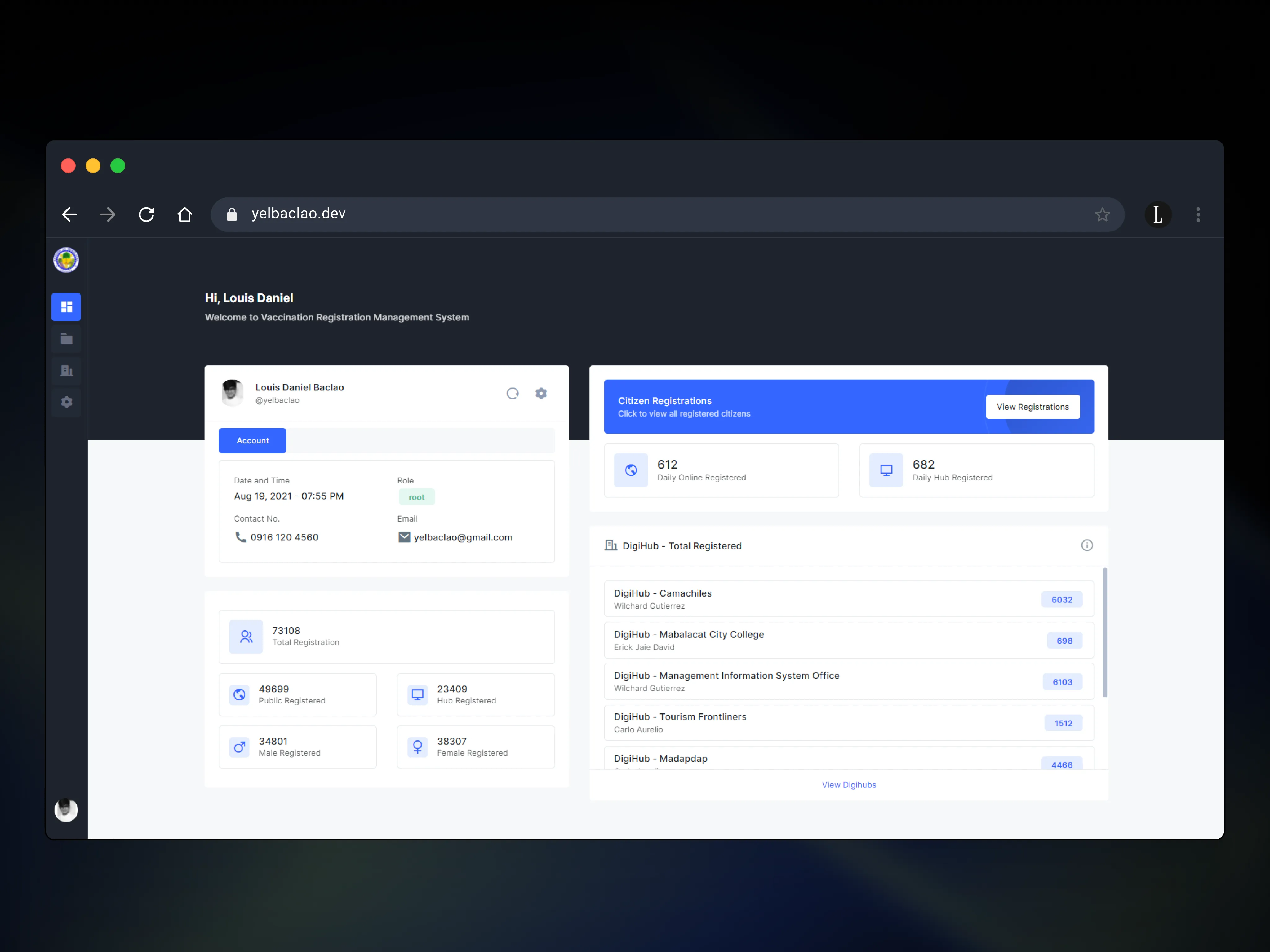
Task: Click View Registrations button
Action: pyautogui.click(x=1032, y=407)
